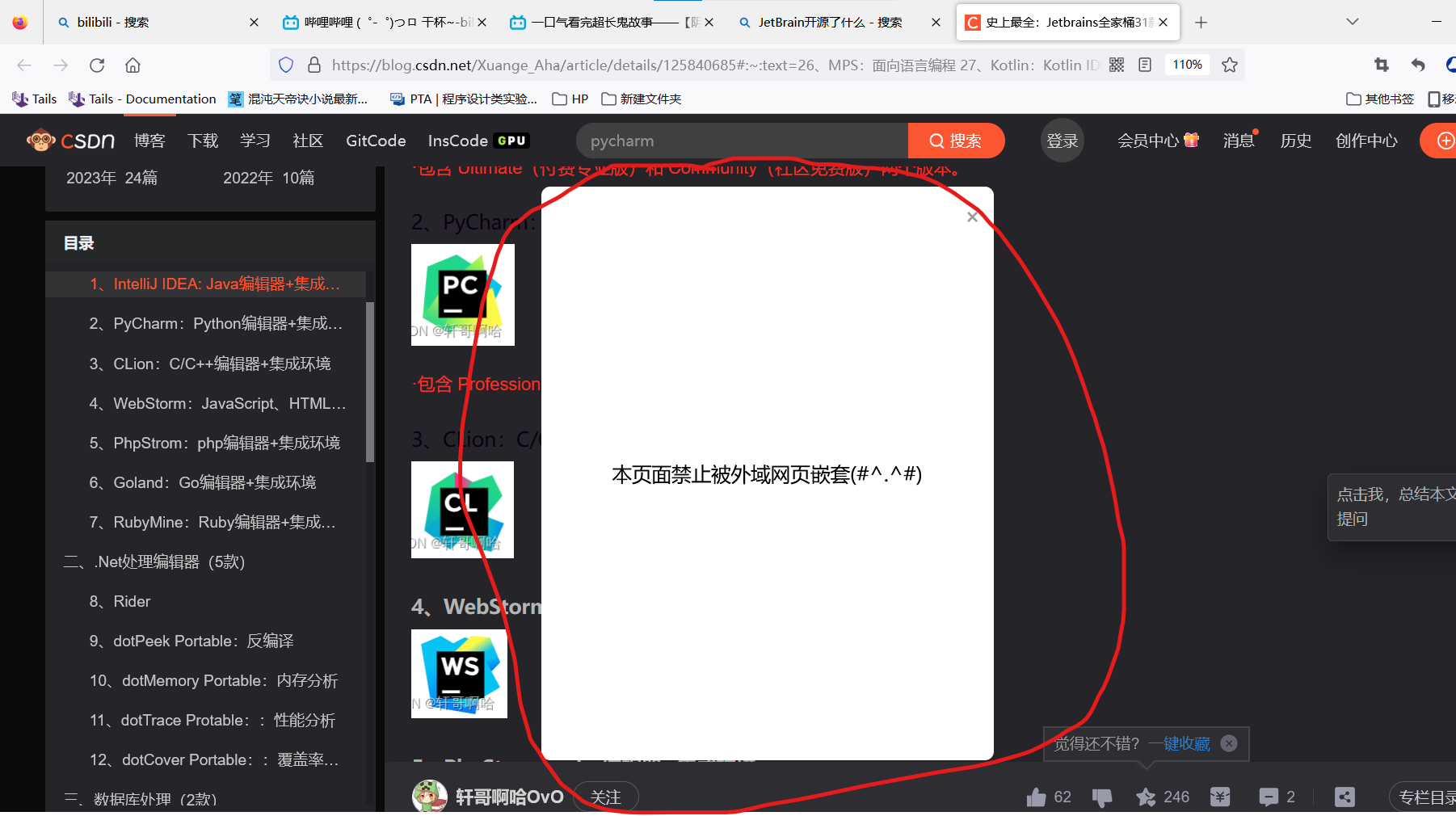
Task: Favorite the article with star icon 246
Action: [x=1146, y=797]
